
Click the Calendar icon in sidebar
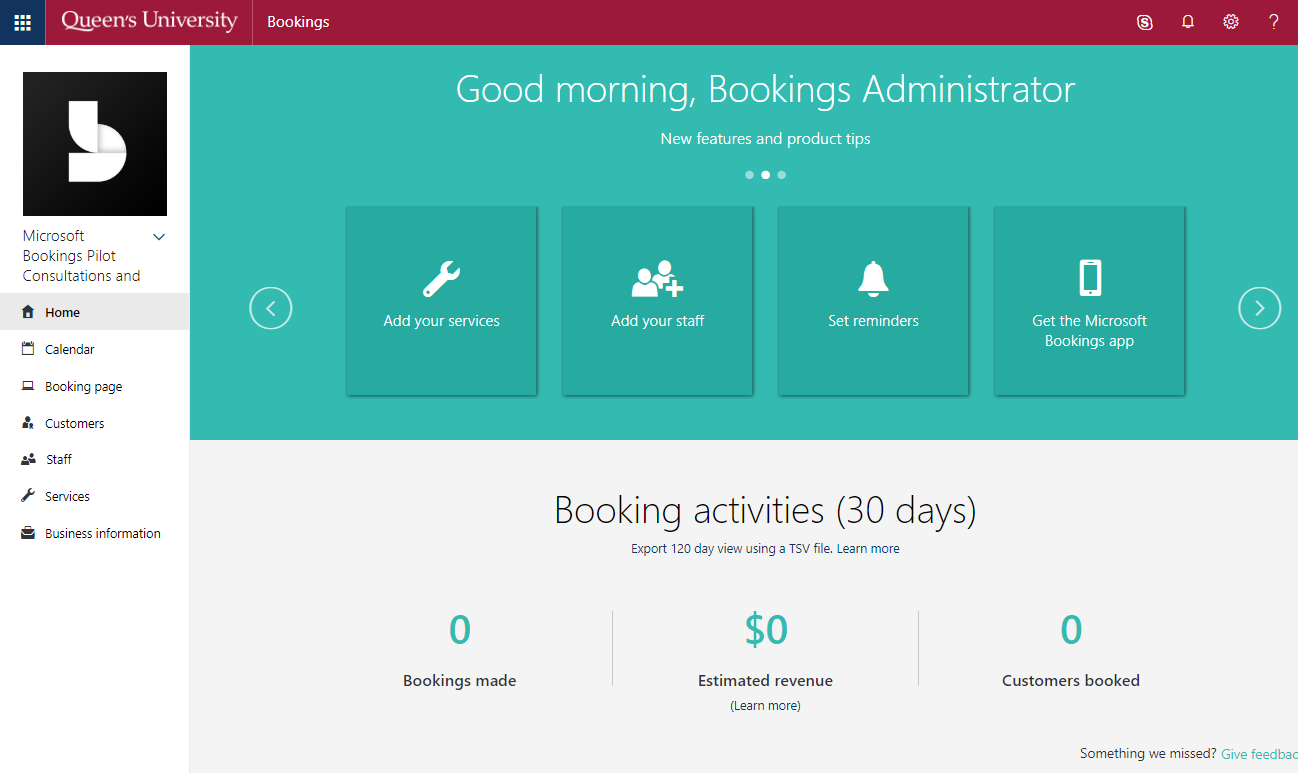click(x=28, y=349)
